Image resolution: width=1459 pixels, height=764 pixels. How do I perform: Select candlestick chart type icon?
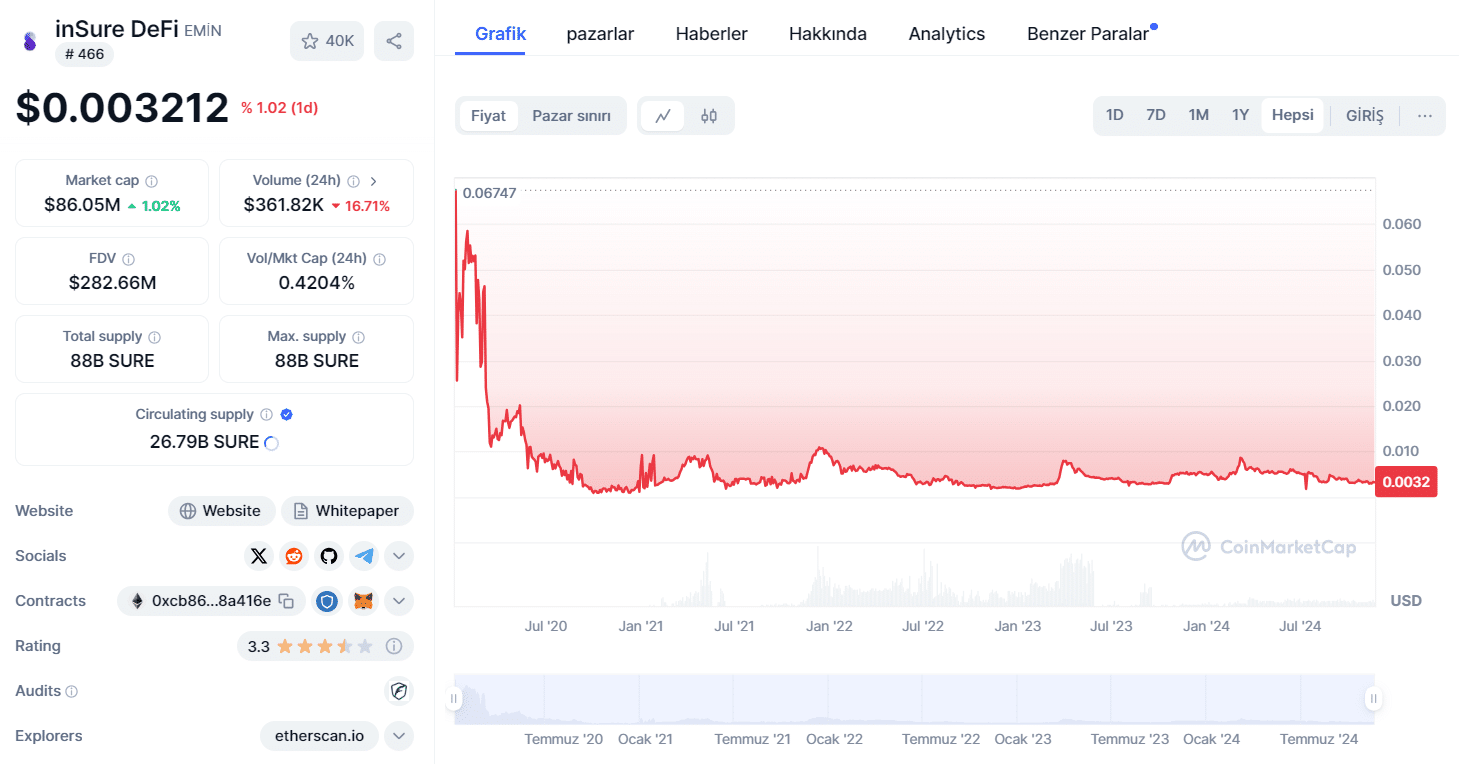click(x=709, y=116)
